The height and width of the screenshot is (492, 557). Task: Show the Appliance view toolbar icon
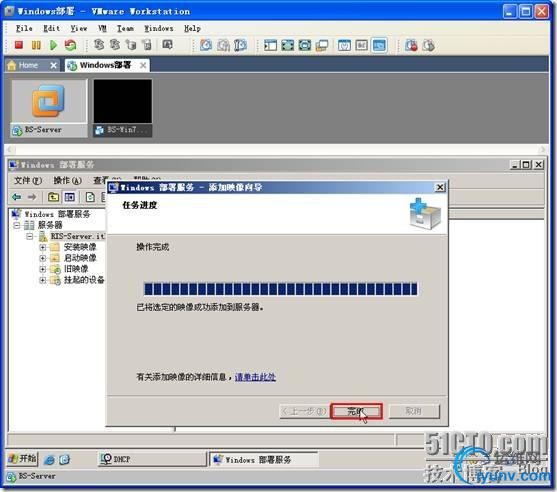361,45
